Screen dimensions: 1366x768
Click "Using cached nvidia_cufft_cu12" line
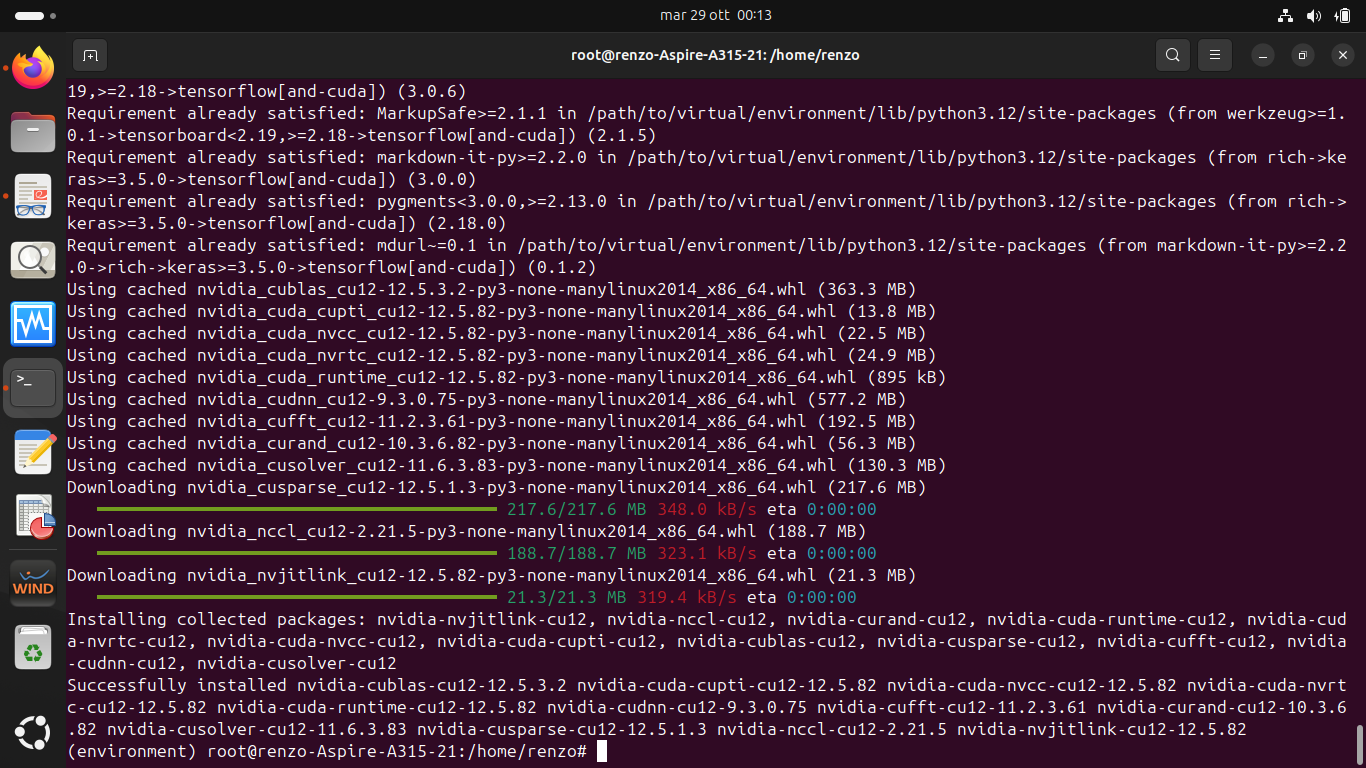coord(491,421)
